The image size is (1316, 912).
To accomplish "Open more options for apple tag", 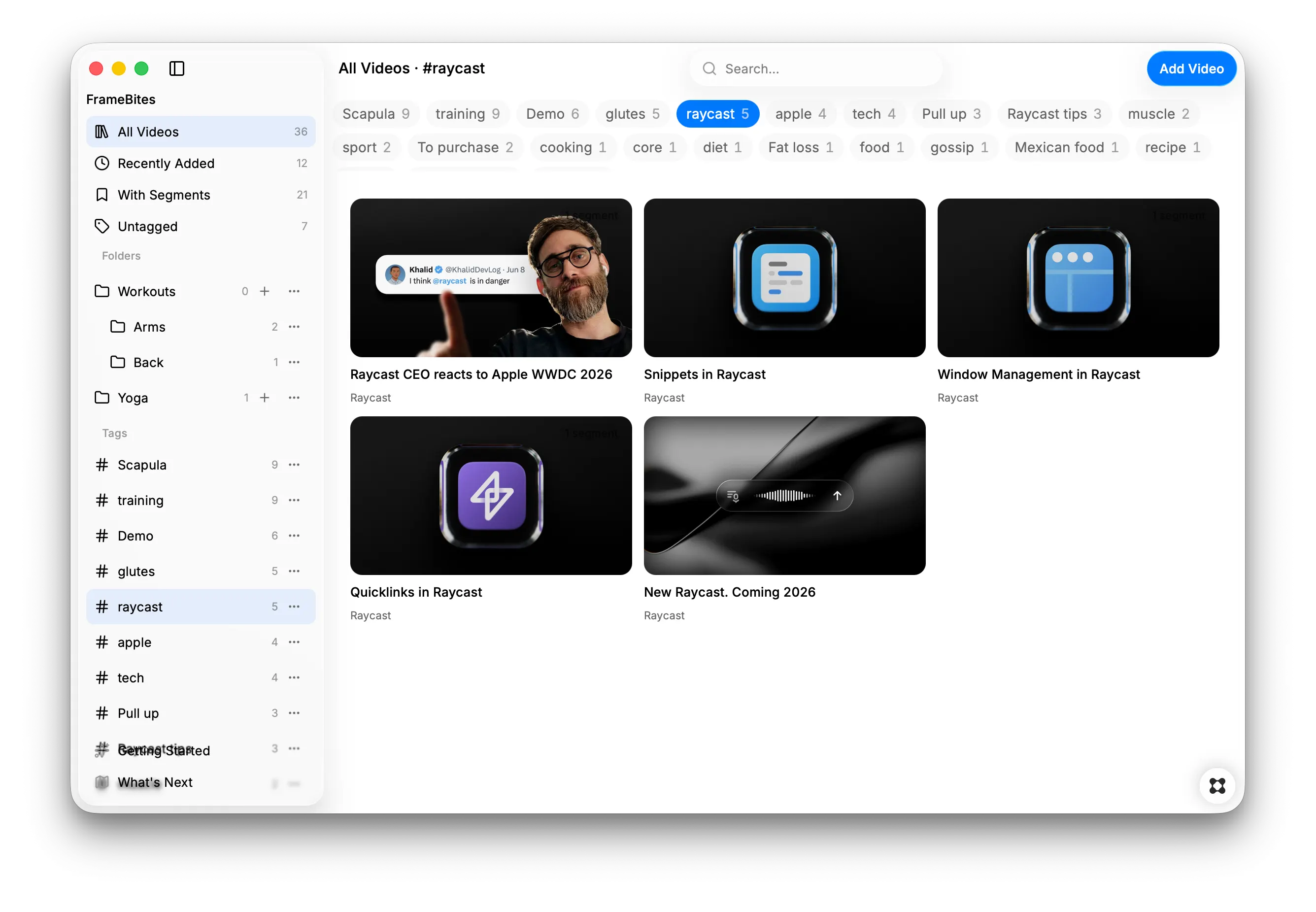I will tap(294, 642).
